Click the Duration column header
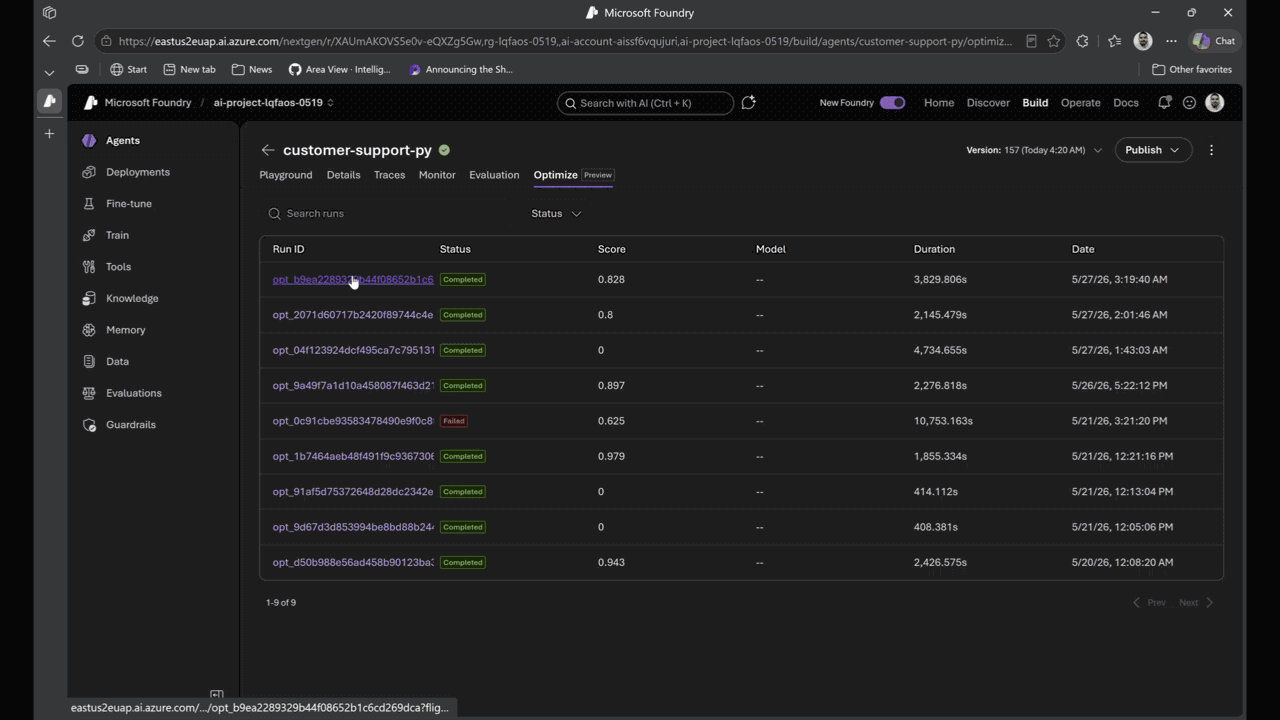 pos(934,249)
